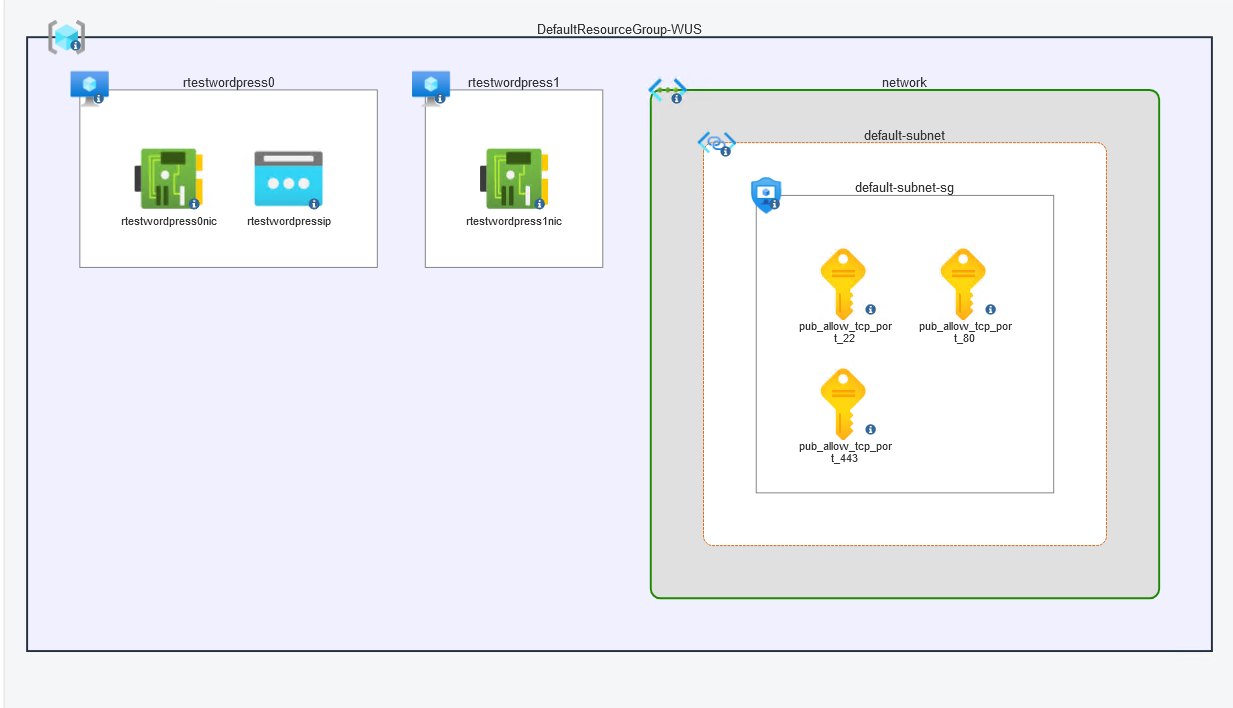Viewport: 1233px width, 708px height.
Task: Click the default-subnet subnet icon
Action: 714,143
